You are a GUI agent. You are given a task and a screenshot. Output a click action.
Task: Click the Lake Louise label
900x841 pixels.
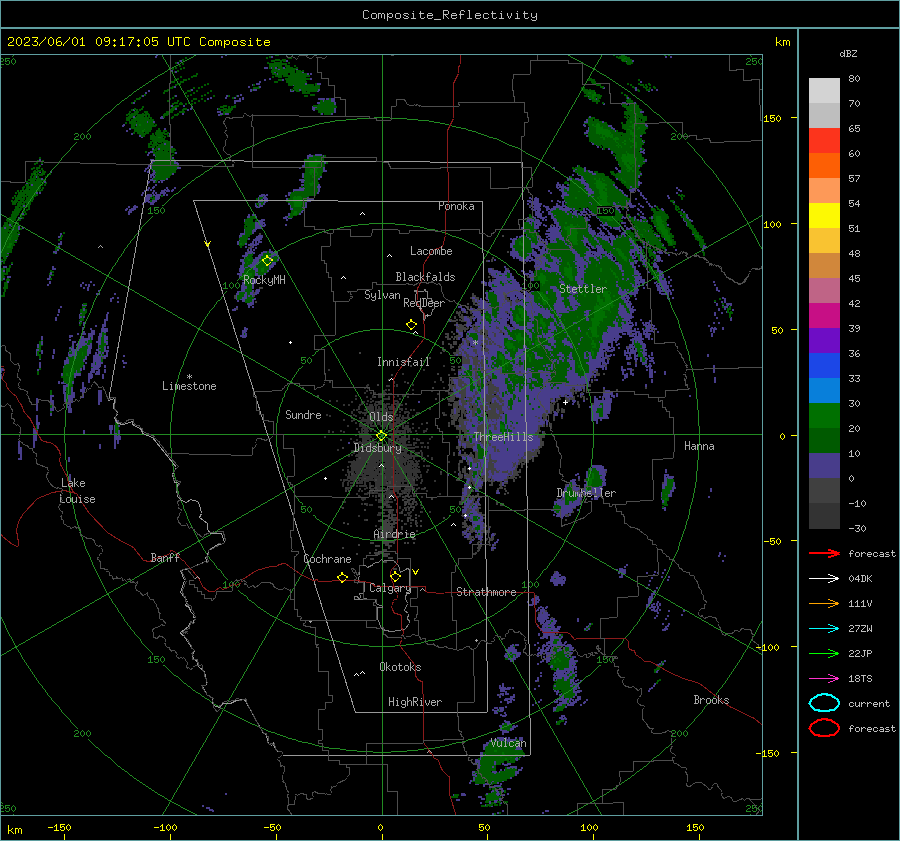tap(77, 491)
